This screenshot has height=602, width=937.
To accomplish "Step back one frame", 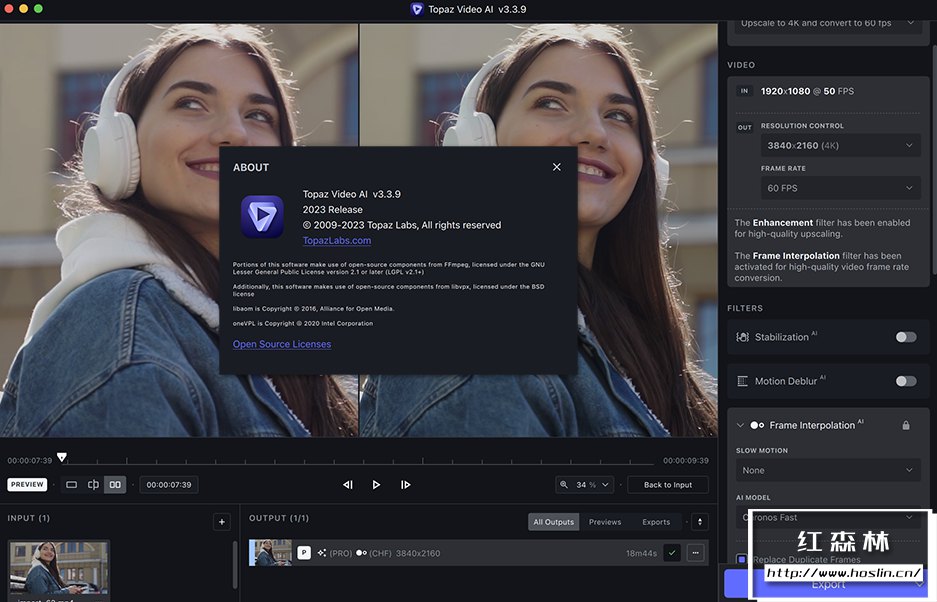I will pos(348,485).
